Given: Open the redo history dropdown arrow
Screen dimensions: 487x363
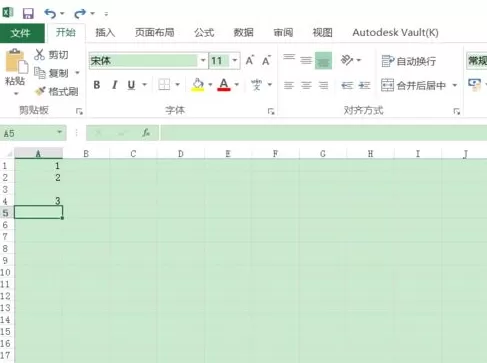Looking at the screenshot, I should 92,14.
